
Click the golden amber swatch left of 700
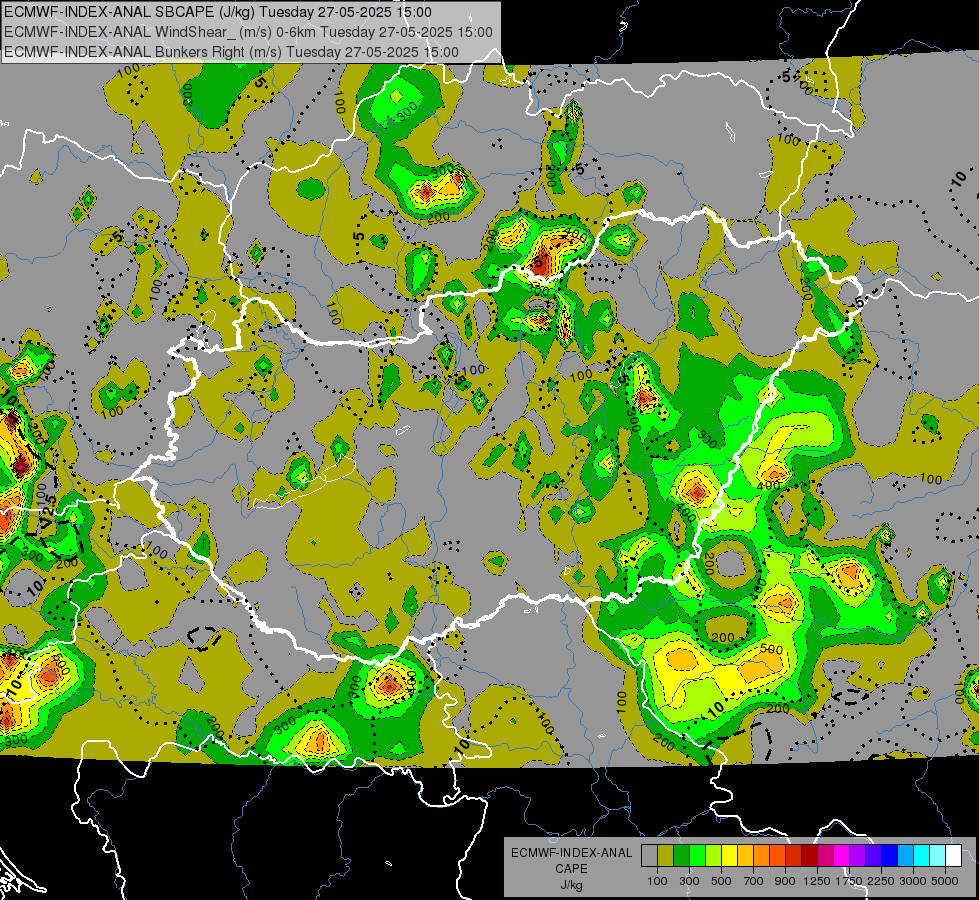pos(745,856)
